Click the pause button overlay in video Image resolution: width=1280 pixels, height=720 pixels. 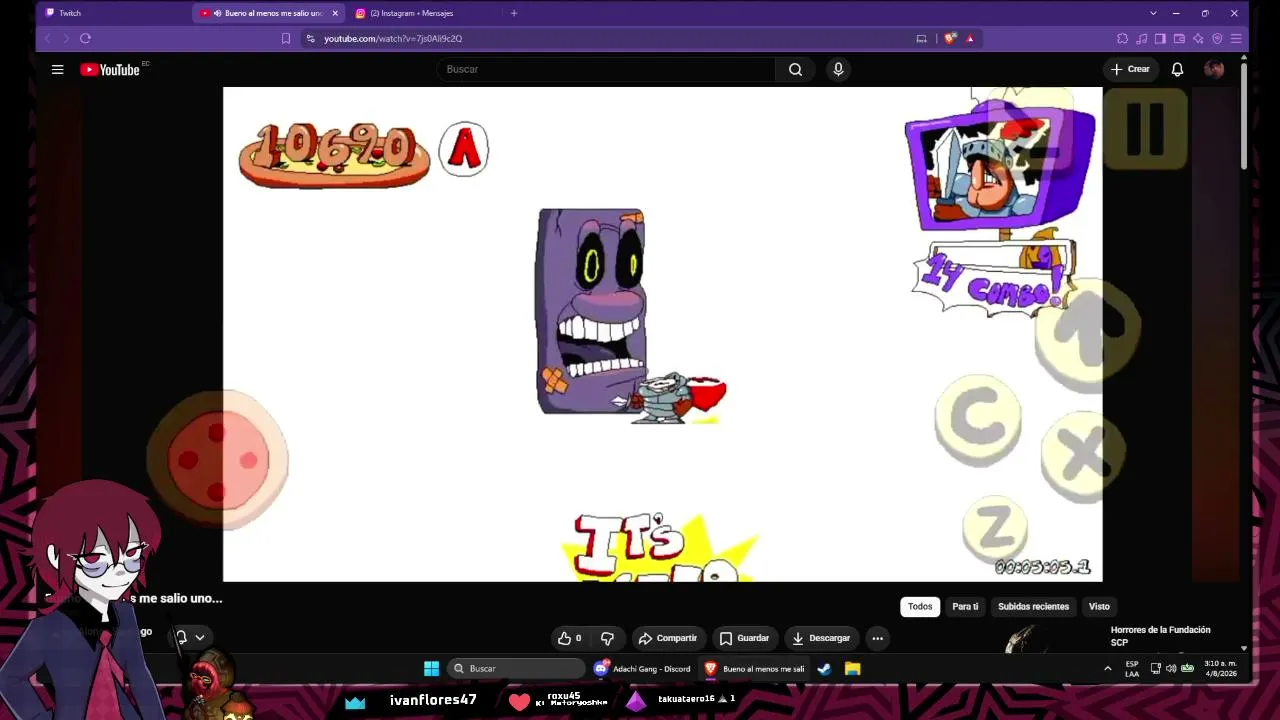tap(1145, 128)
